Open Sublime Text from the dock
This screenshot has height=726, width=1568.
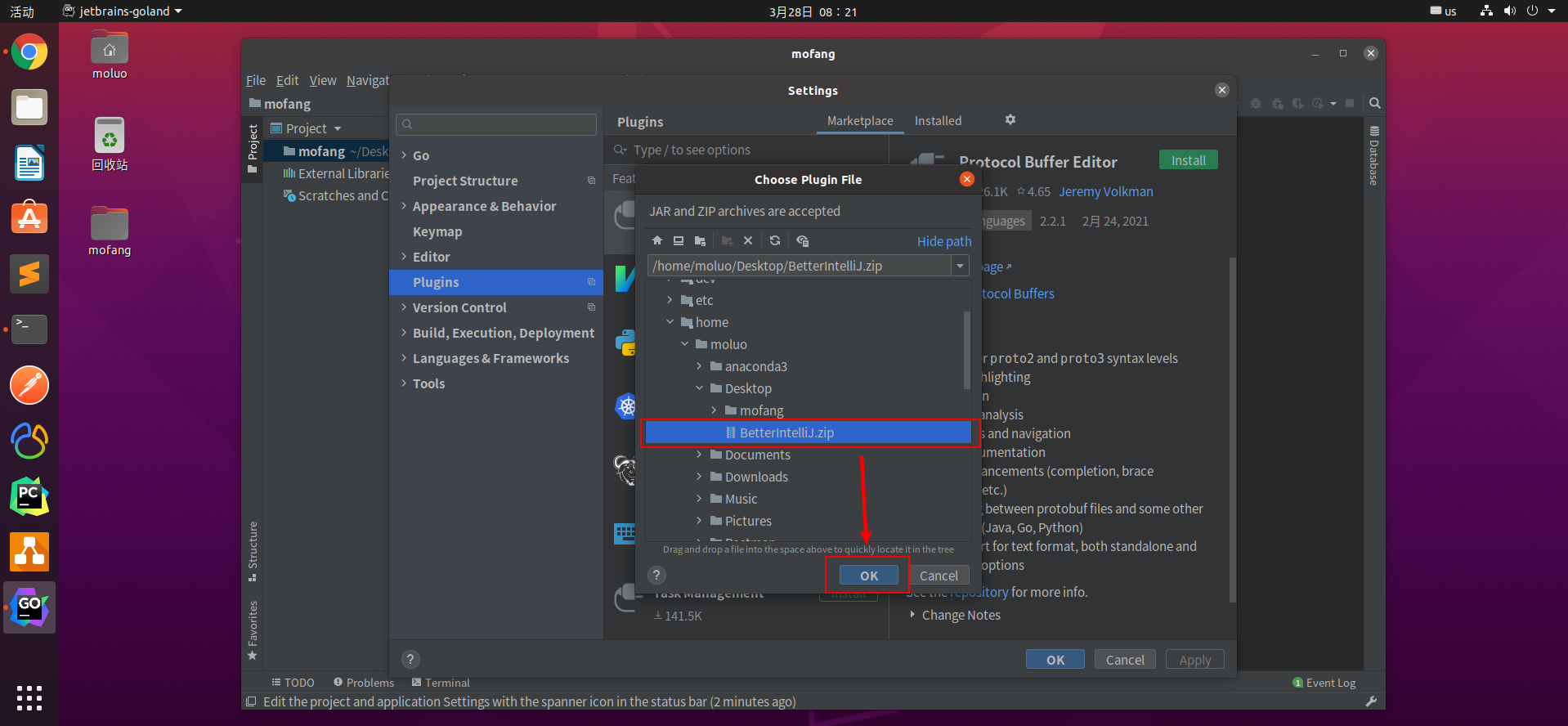pos(29,274)
